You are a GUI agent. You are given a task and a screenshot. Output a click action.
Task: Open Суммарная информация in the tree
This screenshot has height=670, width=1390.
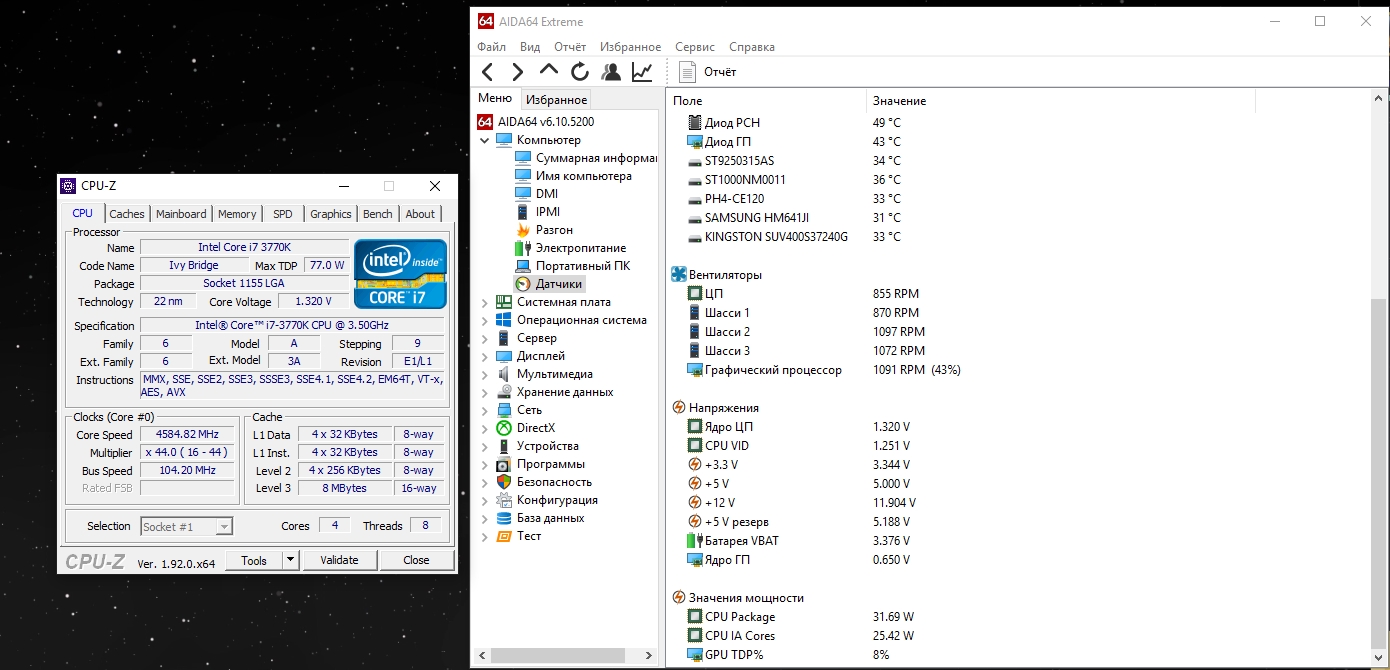[597, 158]
